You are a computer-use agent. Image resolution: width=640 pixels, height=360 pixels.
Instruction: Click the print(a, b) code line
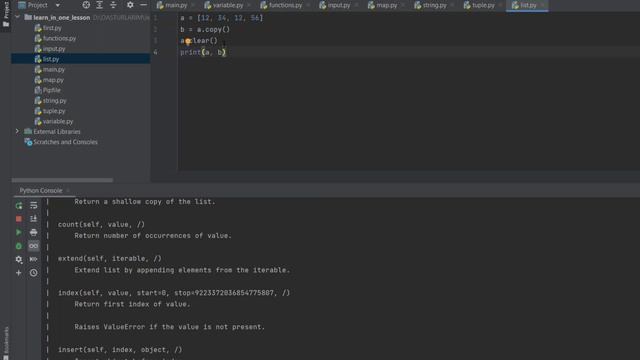[203, 52]
